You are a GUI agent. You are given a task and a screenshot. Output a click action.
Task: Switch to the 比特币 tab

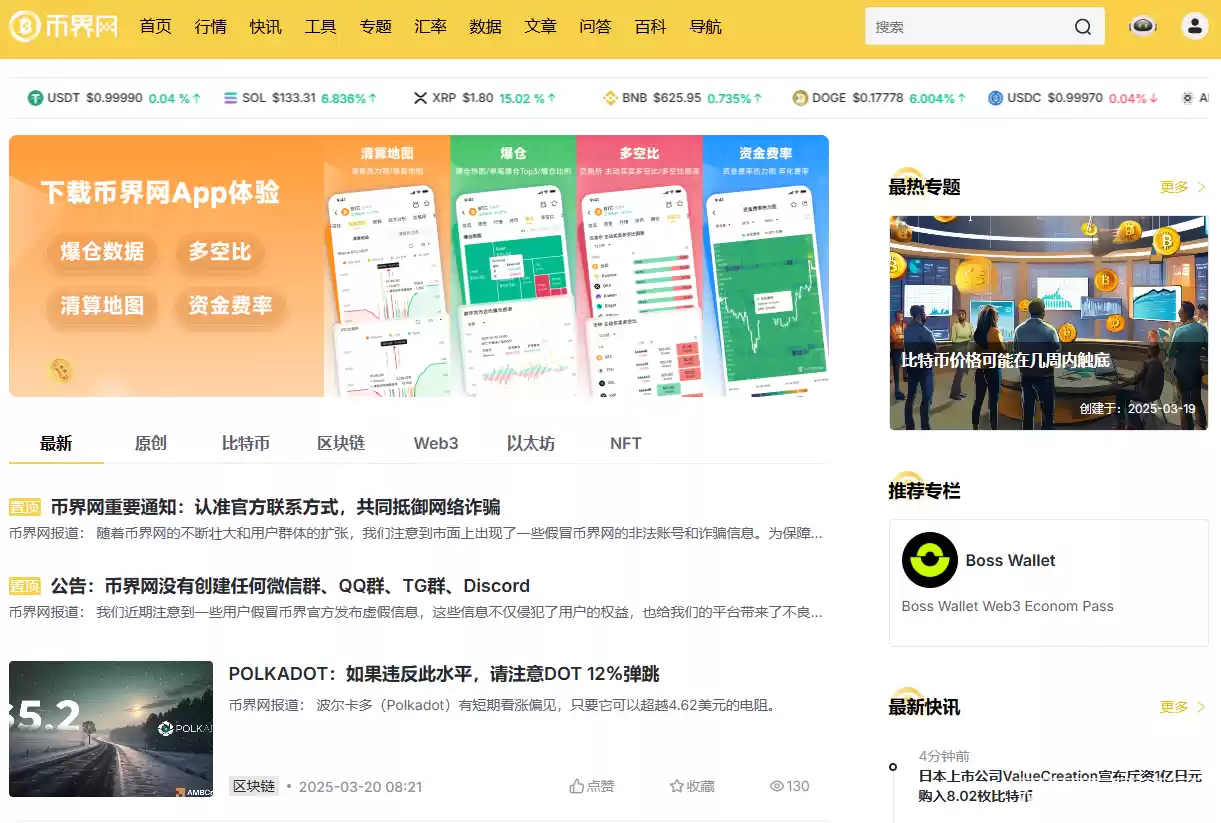(246, 443)
